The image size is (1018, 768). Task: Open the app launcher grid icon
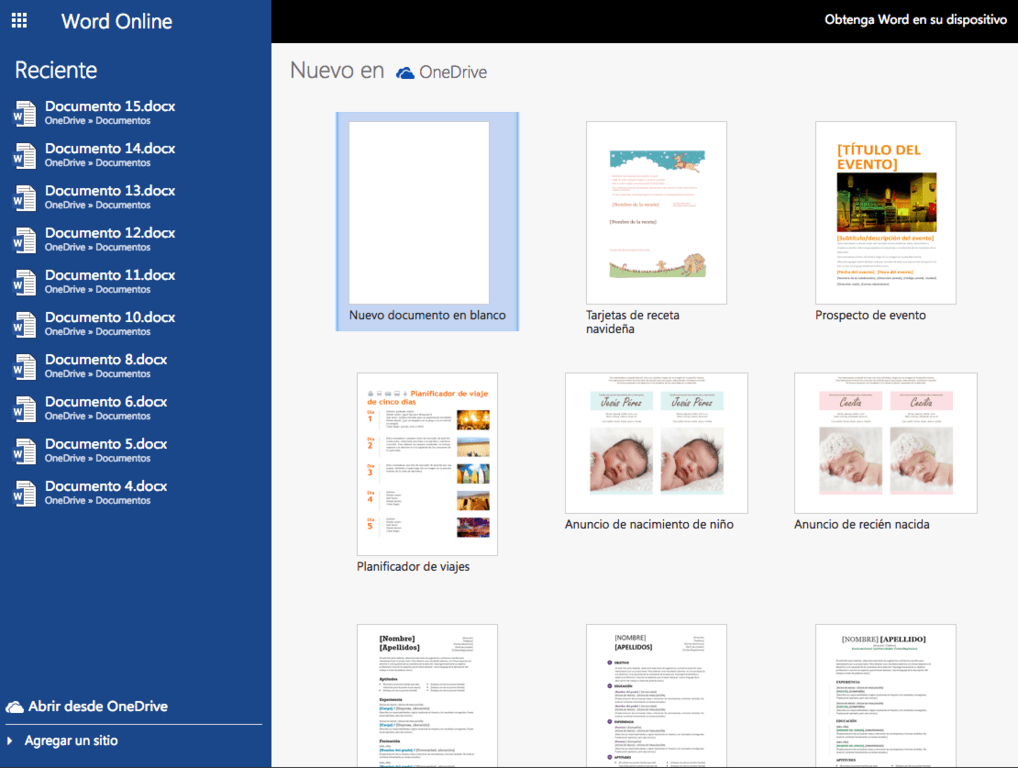[19, 21]
